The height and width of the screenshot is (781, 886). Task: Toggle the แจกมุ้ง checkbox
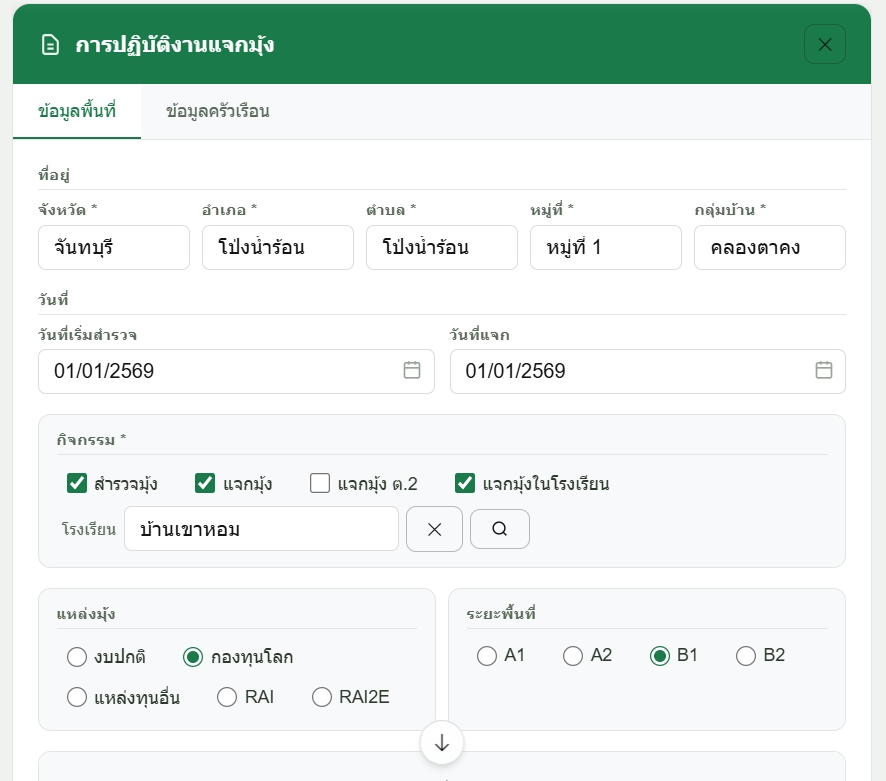[205, 484]
